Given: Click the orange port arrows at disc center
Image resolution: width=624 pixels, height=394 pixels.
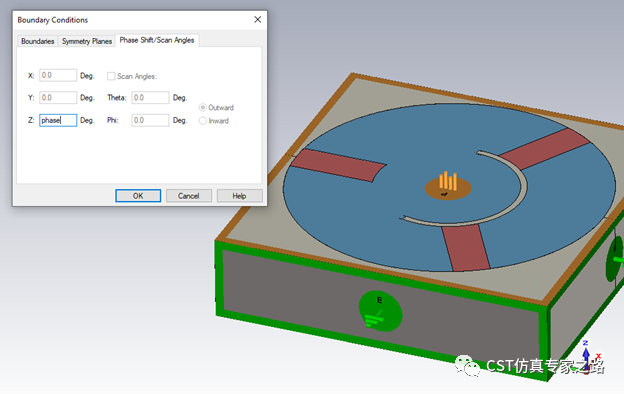Looking at the screenshot, I should click(448, 181).
